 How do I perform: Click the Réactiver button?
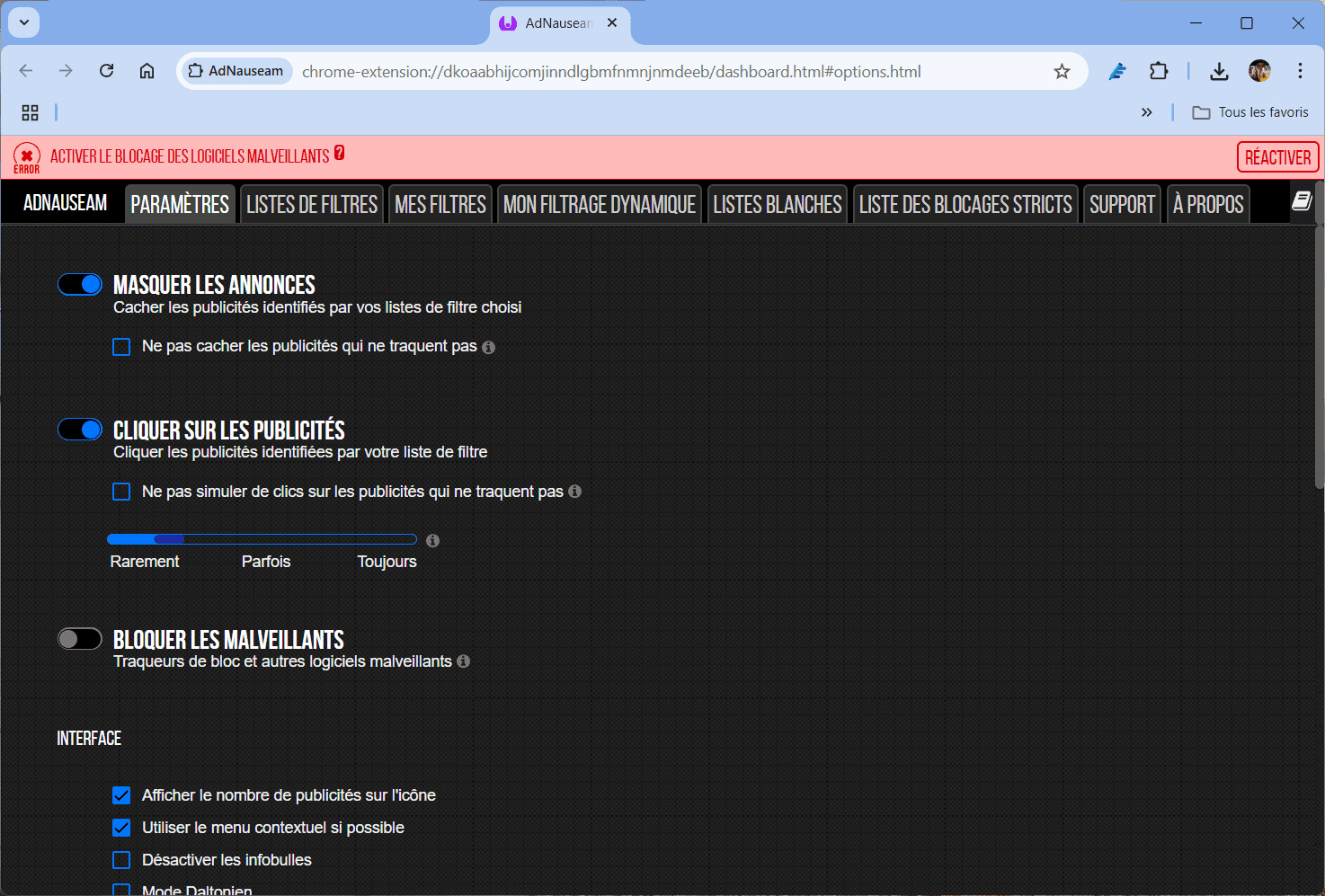pos(1277,157)
